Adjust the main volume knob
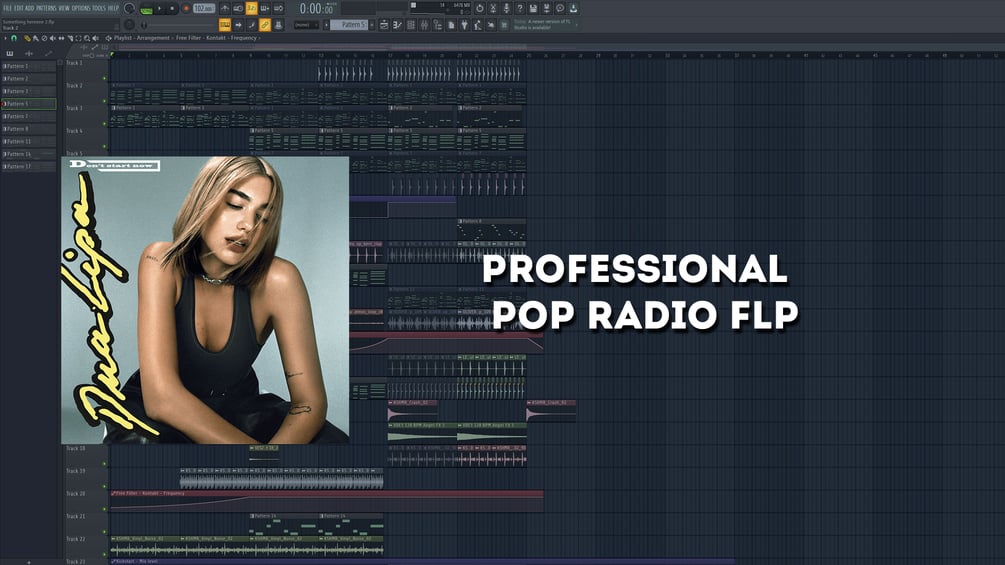1005x565 pixels. pos(129,9)
